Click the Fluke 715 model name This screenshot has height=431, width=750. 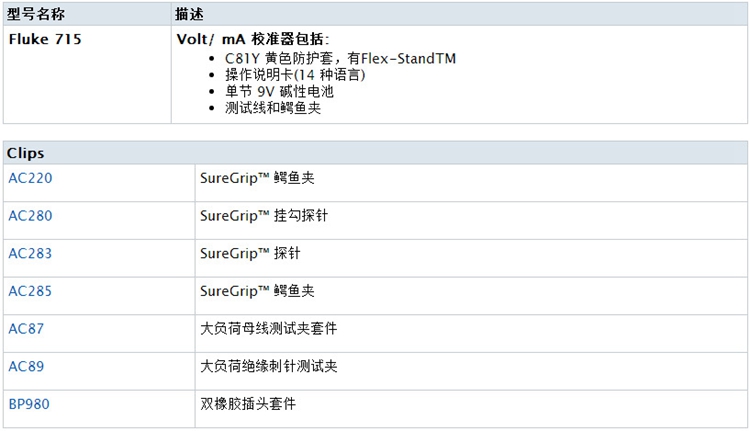point(45,39)
